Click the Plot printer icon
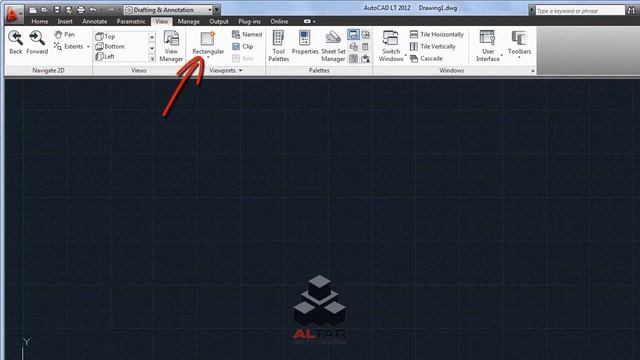The height and width of the screenshot is (360, 640). (81, 10)
